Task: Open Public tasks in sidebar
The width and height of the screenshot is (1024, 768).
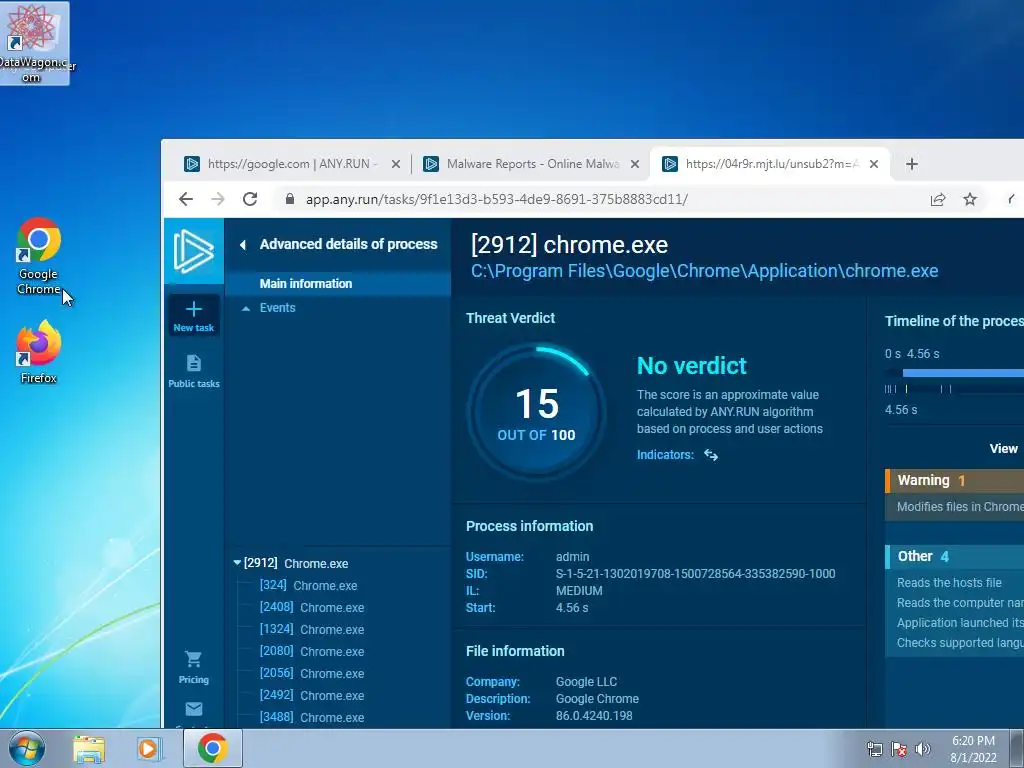Action: tap(193, 371)
